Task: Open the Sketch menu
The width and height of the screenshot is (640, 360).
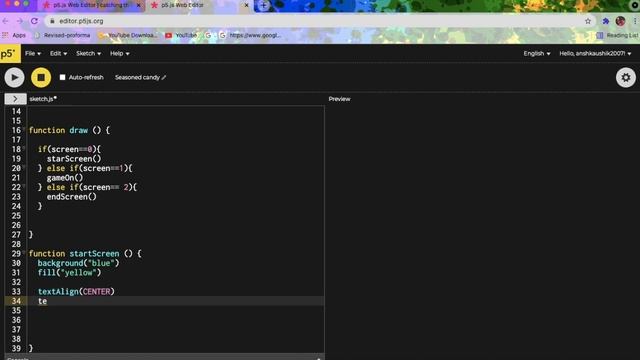Action: point(88,53)
